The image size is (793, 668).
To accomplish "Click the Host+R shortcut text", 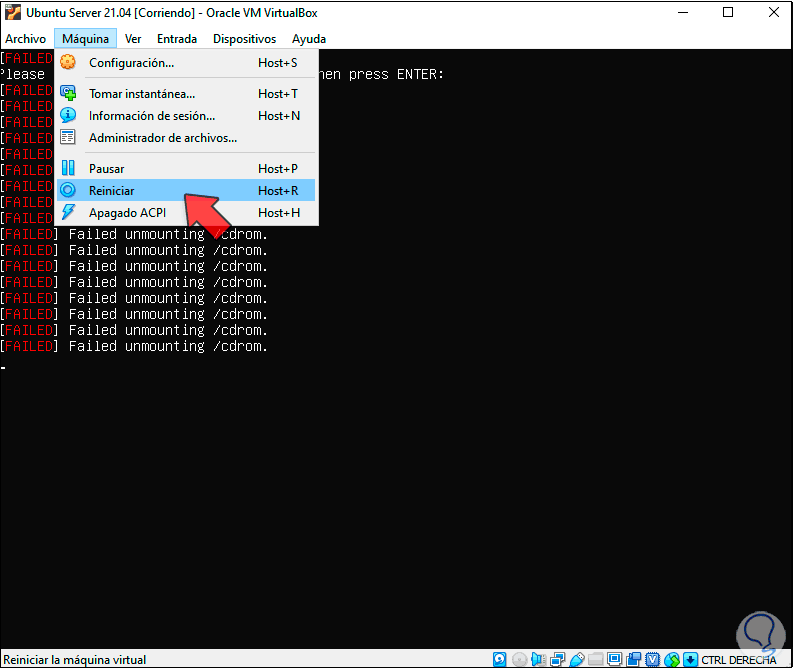I will tap(278, 191).
